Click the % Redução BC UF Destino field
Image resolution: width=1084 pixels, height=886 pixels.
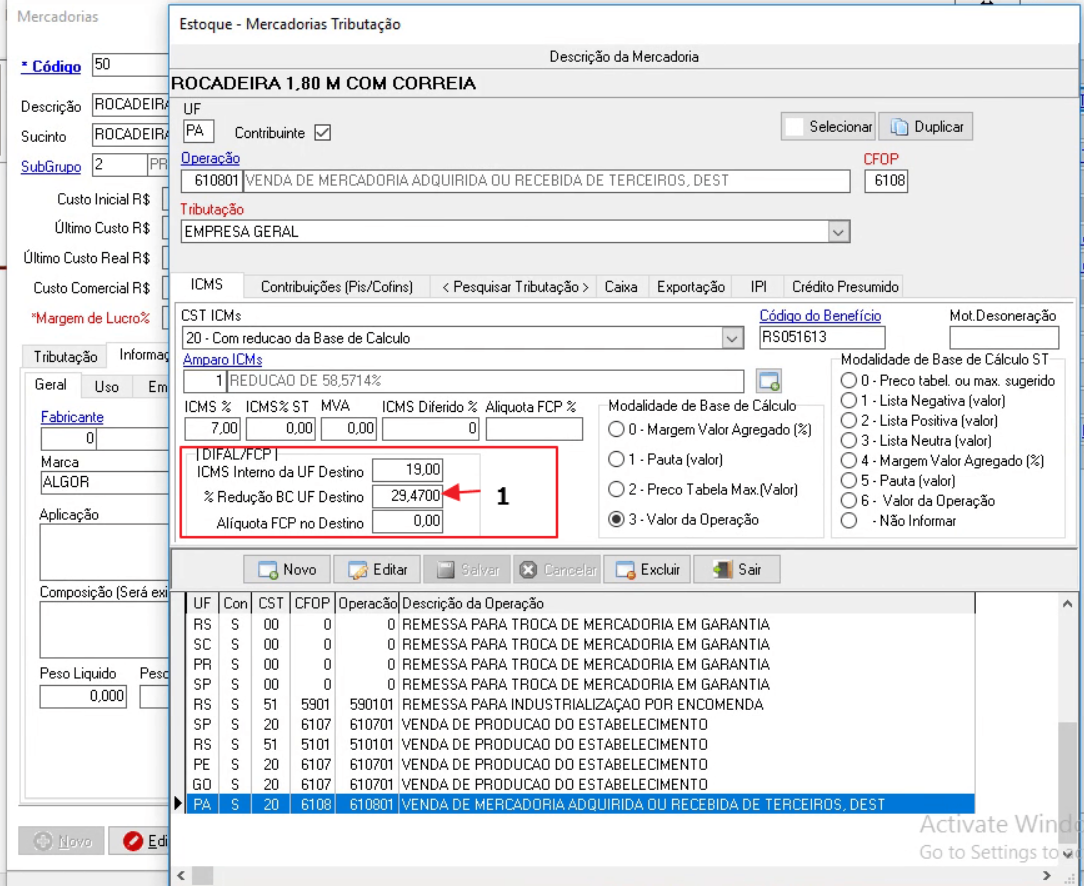(x=407, y=496)
